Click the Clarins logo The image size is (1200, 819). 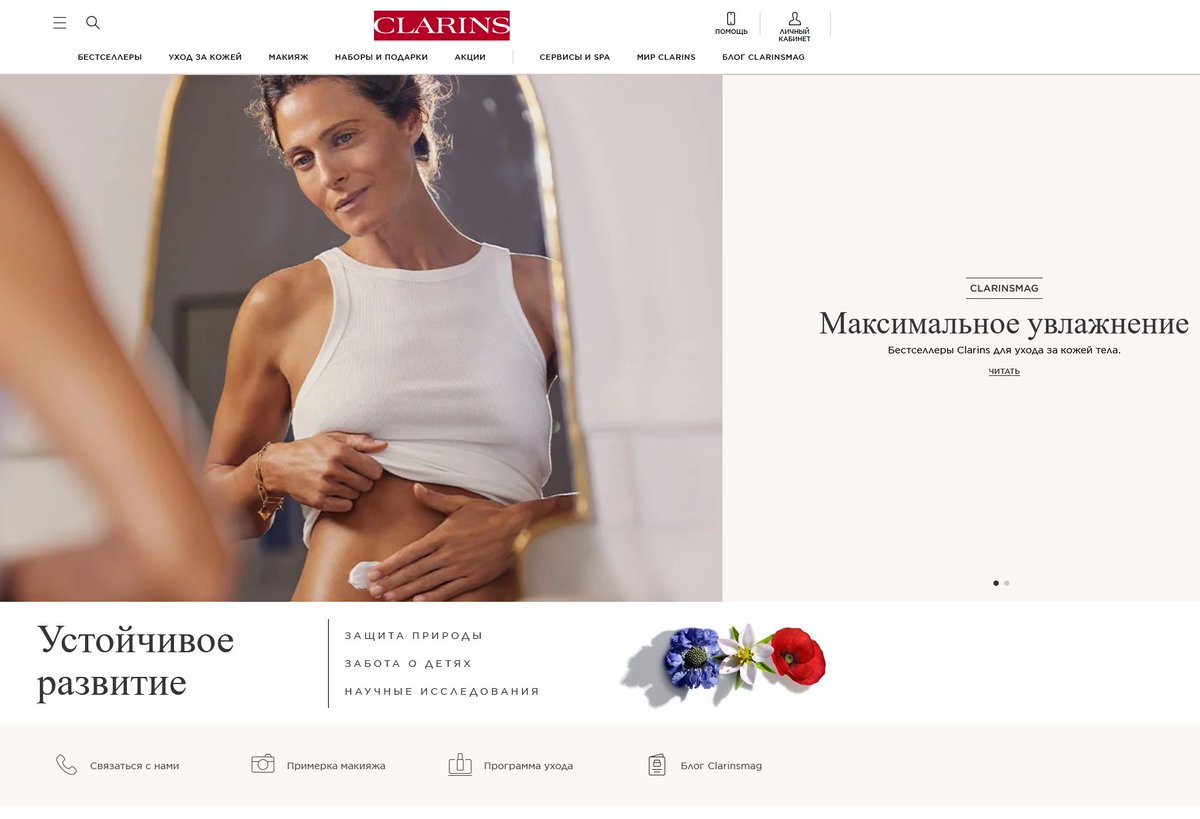(x=442, y=25)
